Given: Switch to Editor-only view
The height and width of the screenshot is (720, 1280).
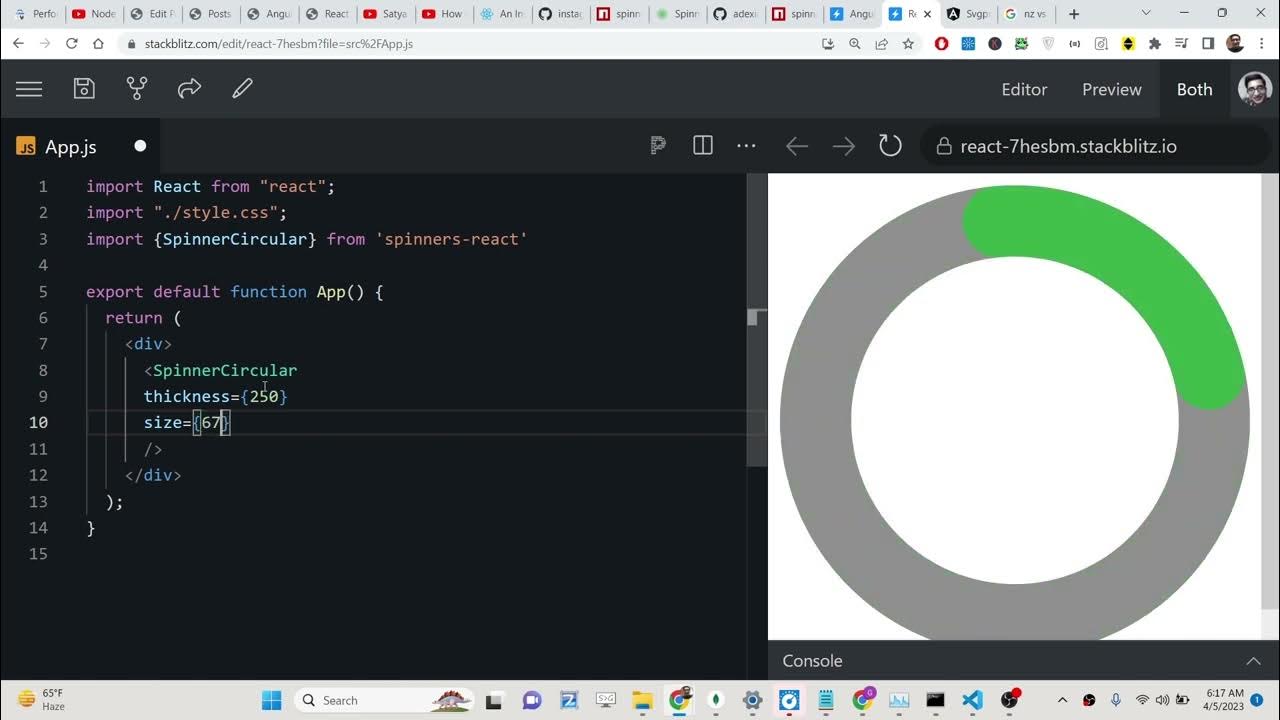Looking at the screenshot, I should pos(1024,89).
